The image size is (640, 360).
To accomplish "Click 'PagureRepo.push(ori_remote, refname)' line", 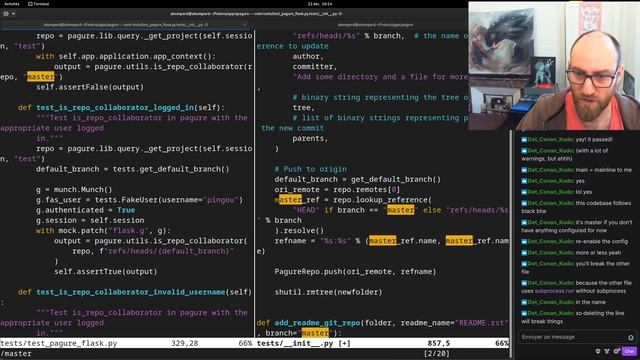I will click(x=355, y=271).
